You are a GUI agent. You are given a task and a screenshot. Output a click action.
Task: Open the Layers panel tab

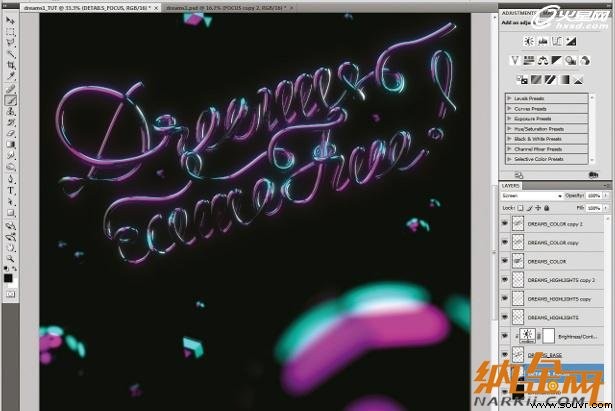510,185
